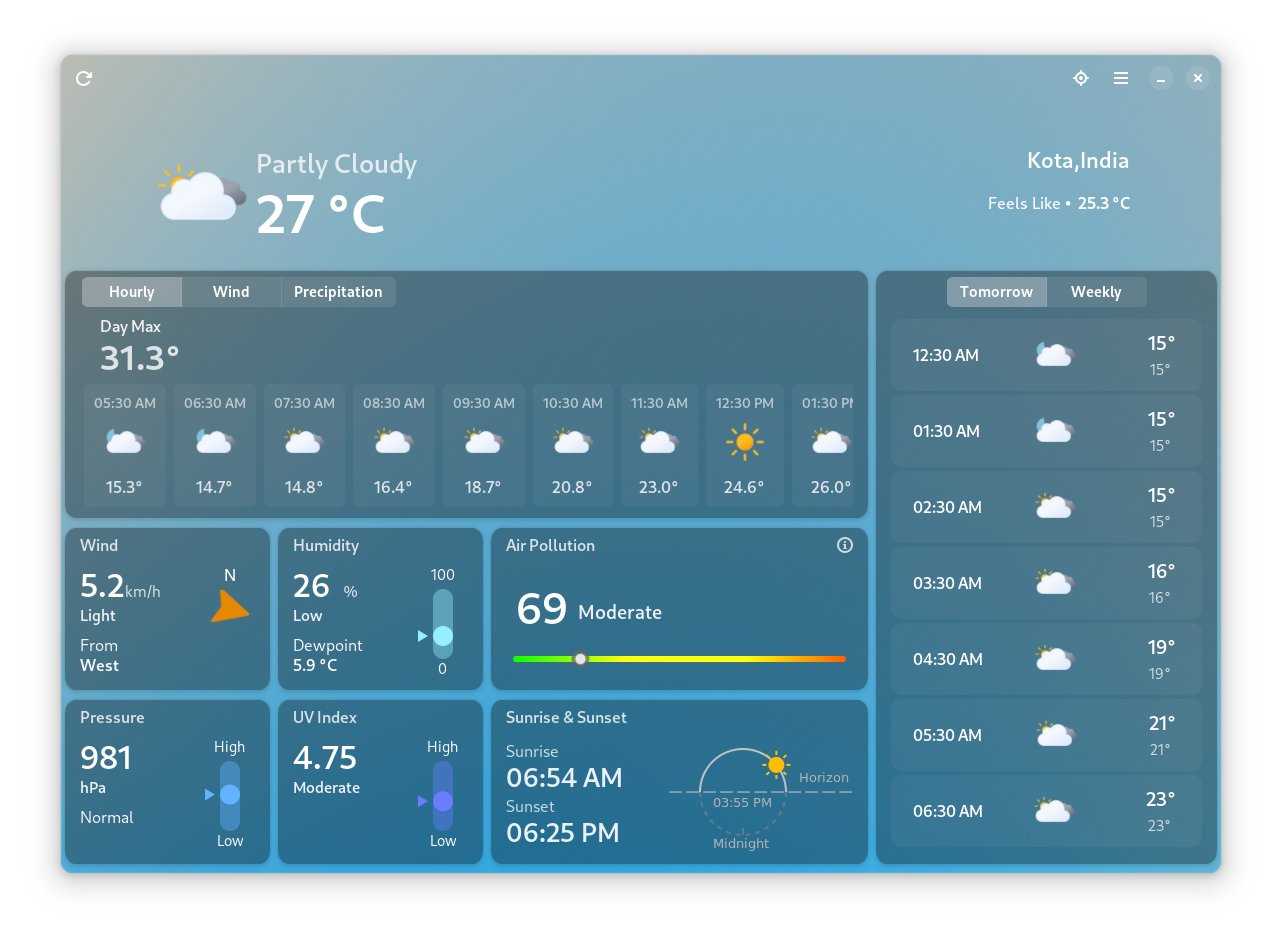Click the sun icon on sunrise arc
Image resolution: width=1282 pixels, height=940 pixels.
pyautogui.click(x=776, y=765)
